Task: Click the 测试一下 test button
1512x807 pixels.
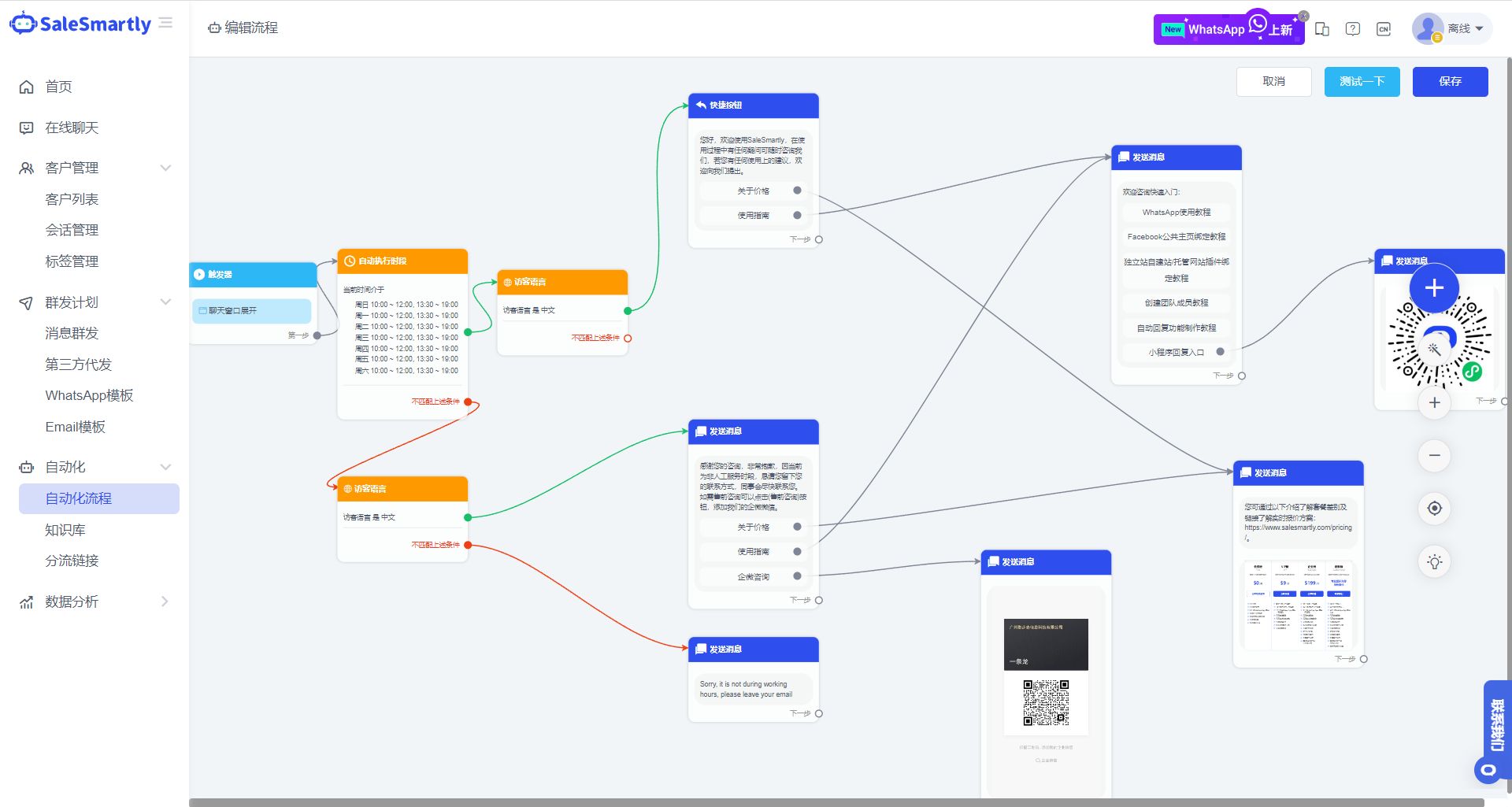Action: (1362, 82)
